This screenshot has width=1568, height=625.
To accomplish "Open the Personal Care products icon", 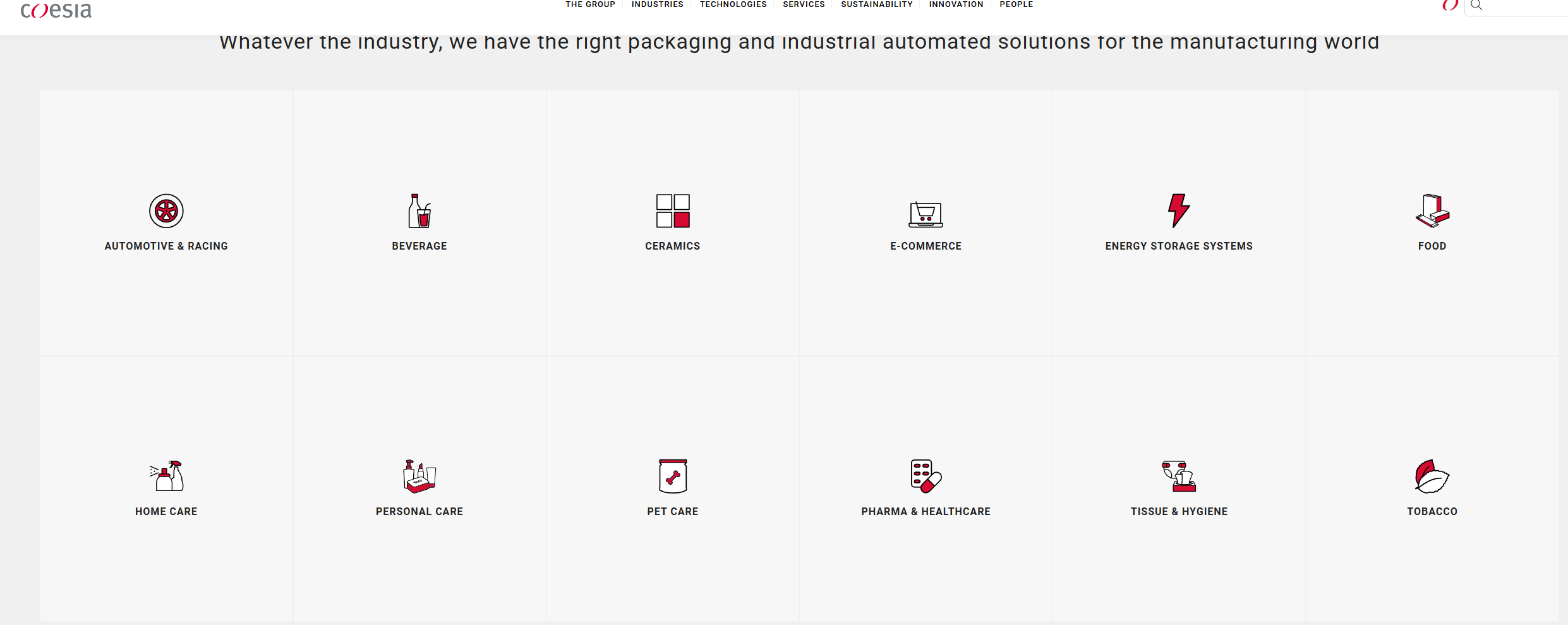I will [x=419, y=476].
